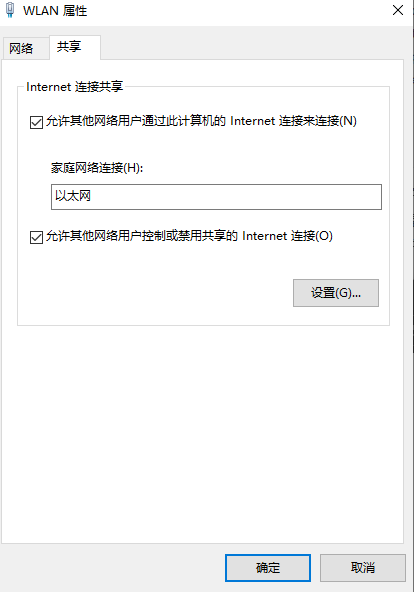Confirm with the 确定 button

click(x=268, y=567)
